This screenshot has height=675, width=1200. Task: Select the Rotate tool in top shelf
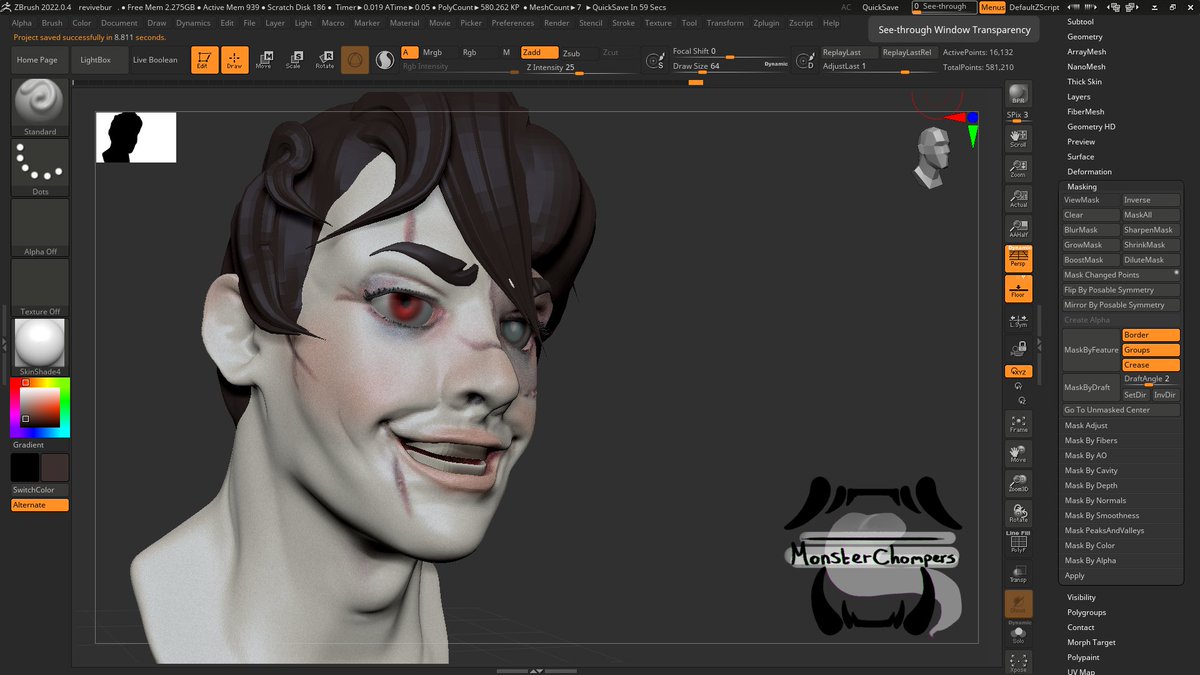point(324,60)
